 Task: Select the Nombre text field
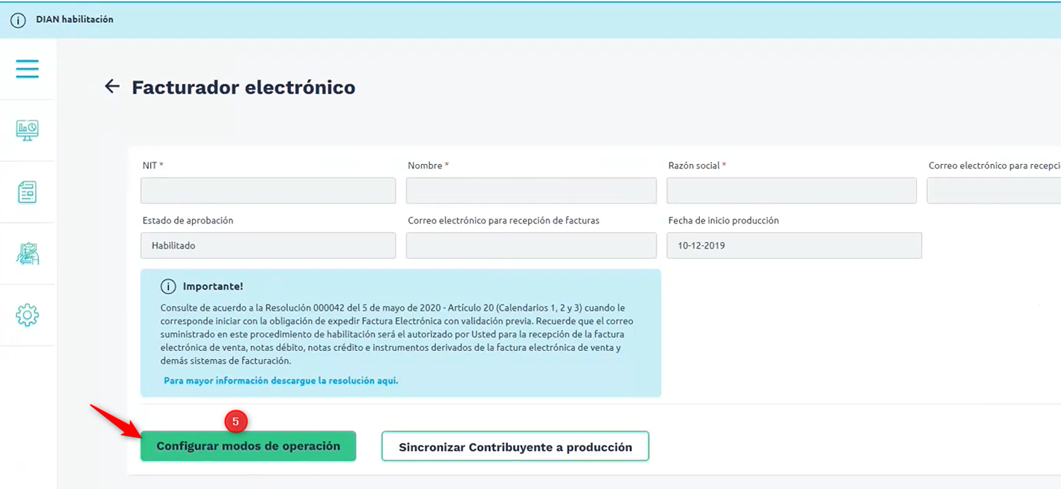click(531, 191)
